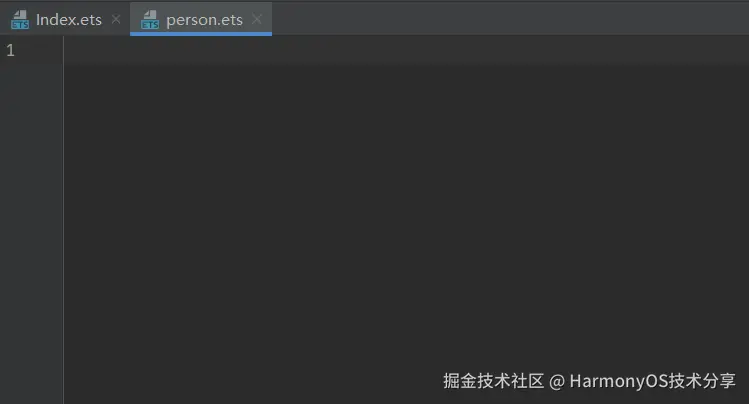This screenshot has width=749, height=404.
Task: Close the person.ets editor tab
Action: point(257,19)
